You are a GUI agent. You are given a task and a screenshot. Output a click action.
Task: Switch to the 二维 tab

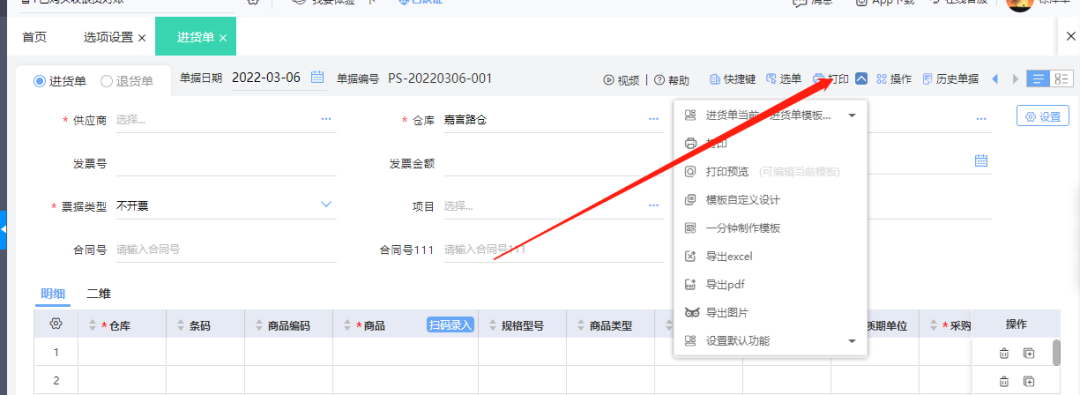coord(98,293)
